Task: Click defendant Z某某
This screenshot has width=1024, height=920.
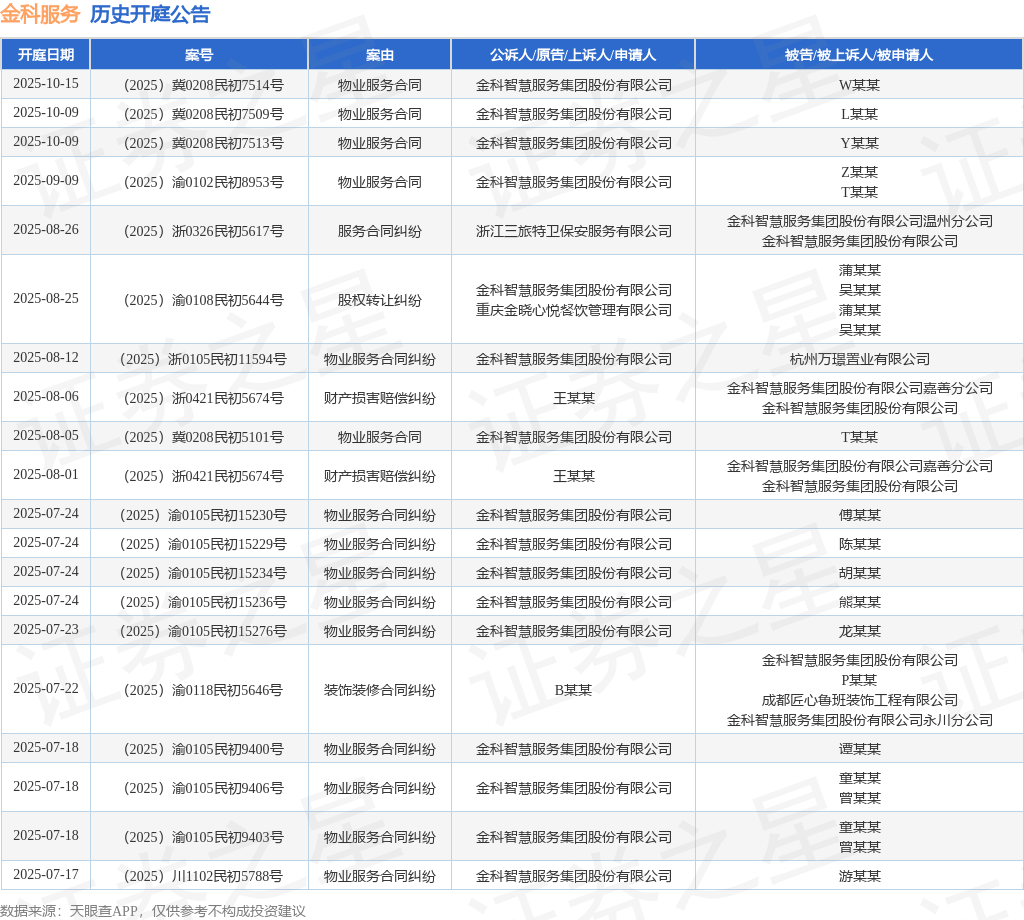Action: coord(859,172)
